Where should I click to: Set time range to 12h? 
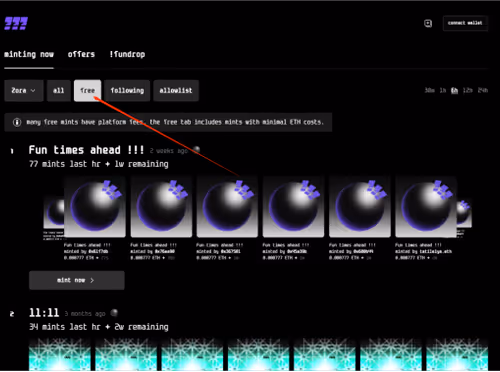tap(468, 90)
